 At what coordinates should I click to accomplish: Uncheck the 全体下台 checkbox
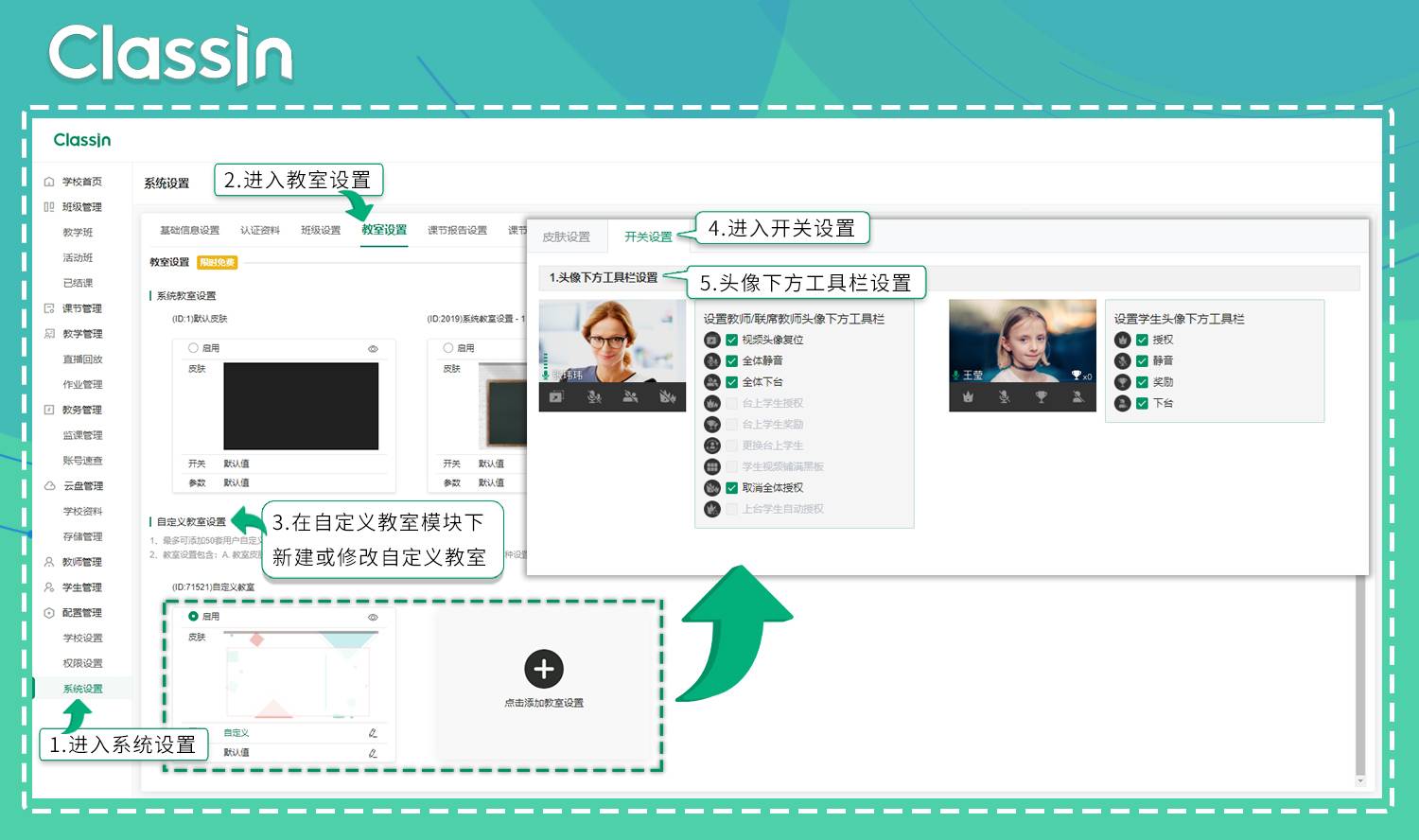[731, 382]
